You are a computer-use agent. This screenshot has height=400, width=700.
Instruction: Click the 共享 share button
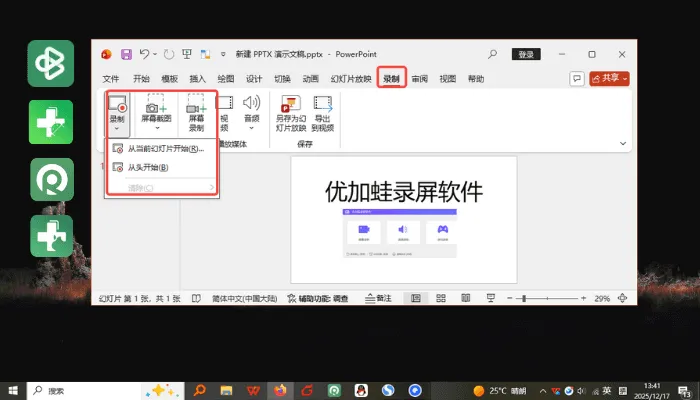click(609, 79)
